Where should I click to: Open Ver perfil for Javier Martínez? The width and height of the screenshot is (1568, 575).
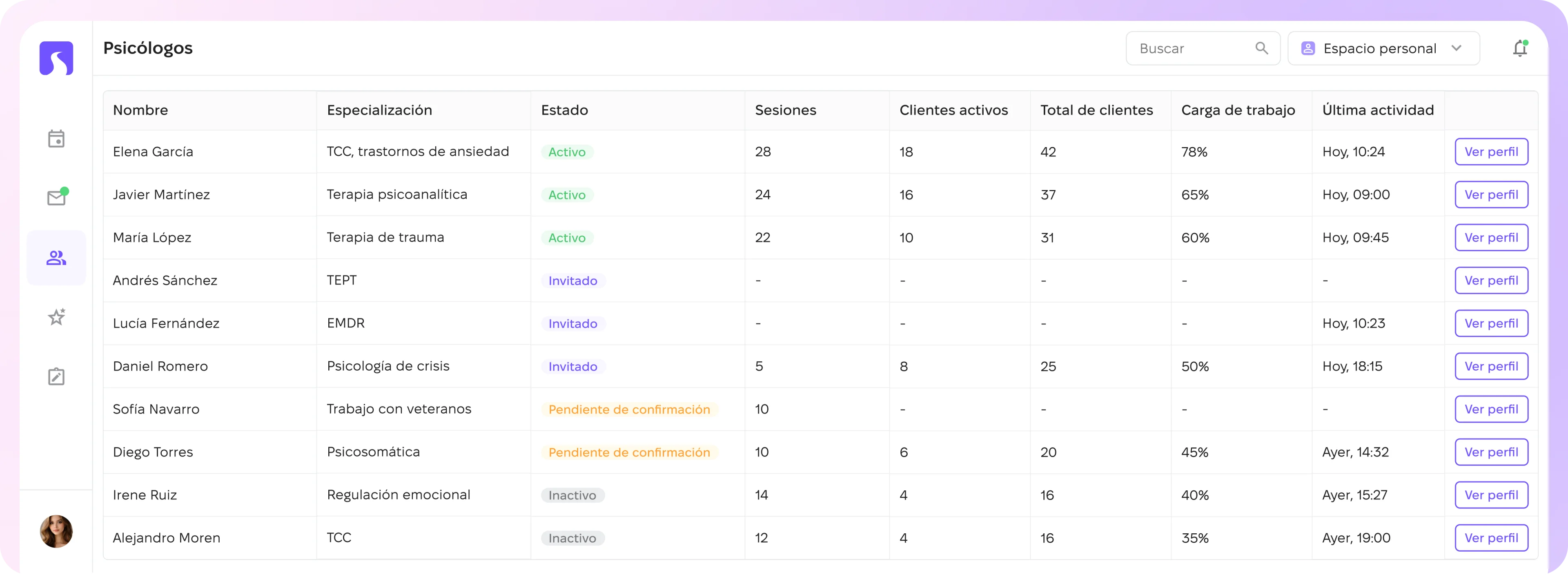[1491, 195]
